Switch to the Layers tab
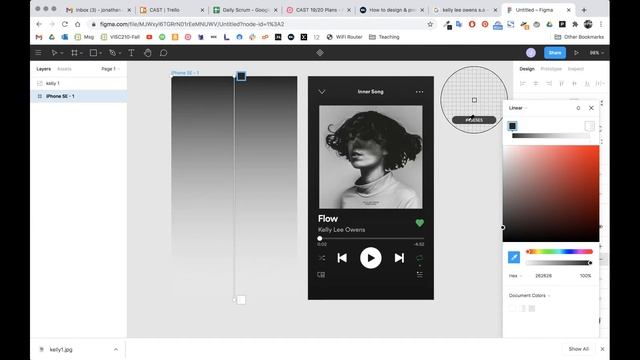The height and width of the screenshot is (360, 640). [x=44, y=69]
